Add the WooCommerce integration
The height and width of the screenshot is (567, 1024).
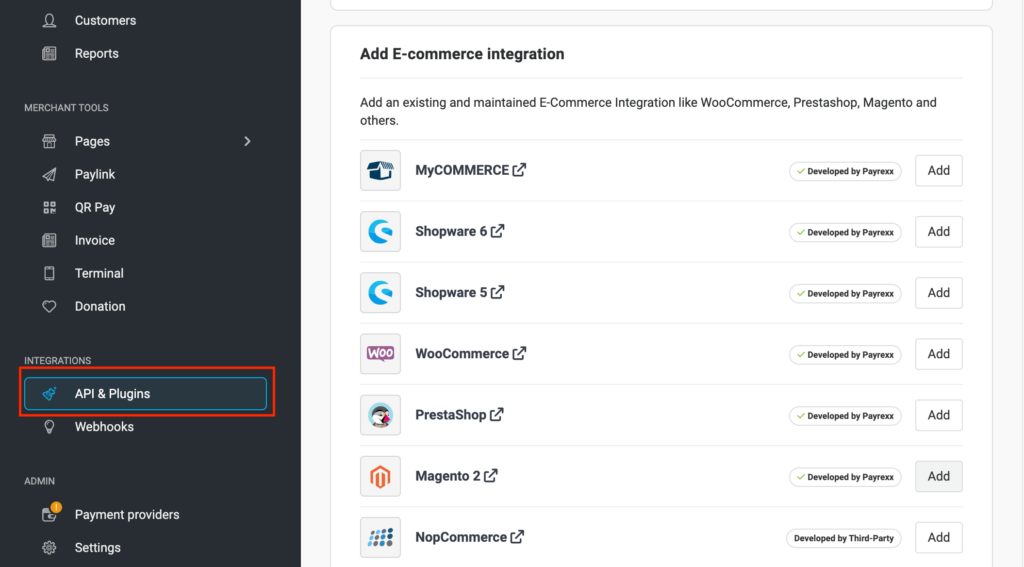tap(938, 354)
